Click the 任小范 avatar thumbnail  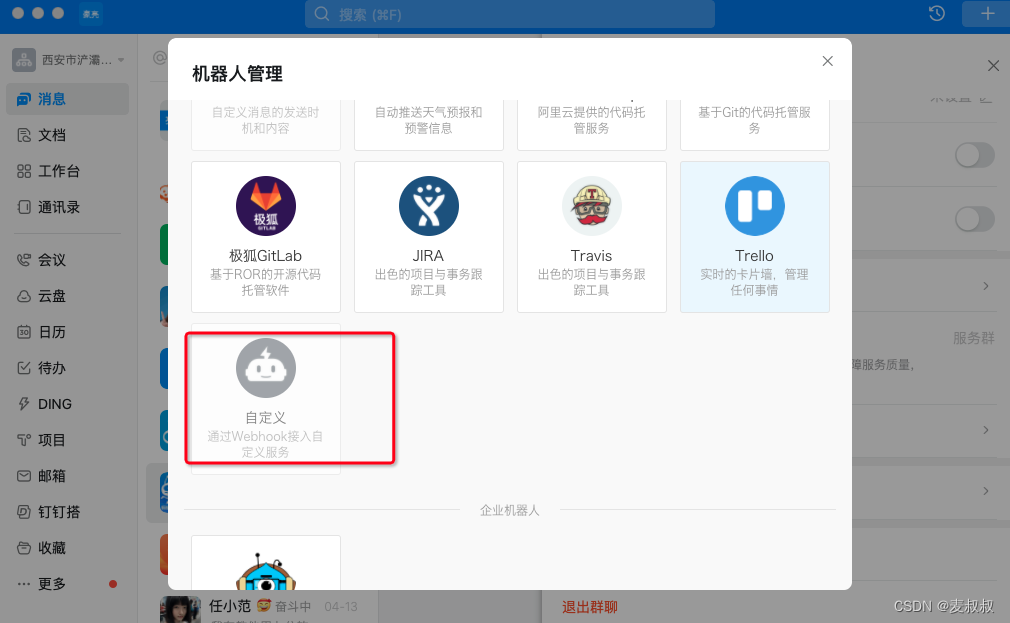tap(180, 609)
